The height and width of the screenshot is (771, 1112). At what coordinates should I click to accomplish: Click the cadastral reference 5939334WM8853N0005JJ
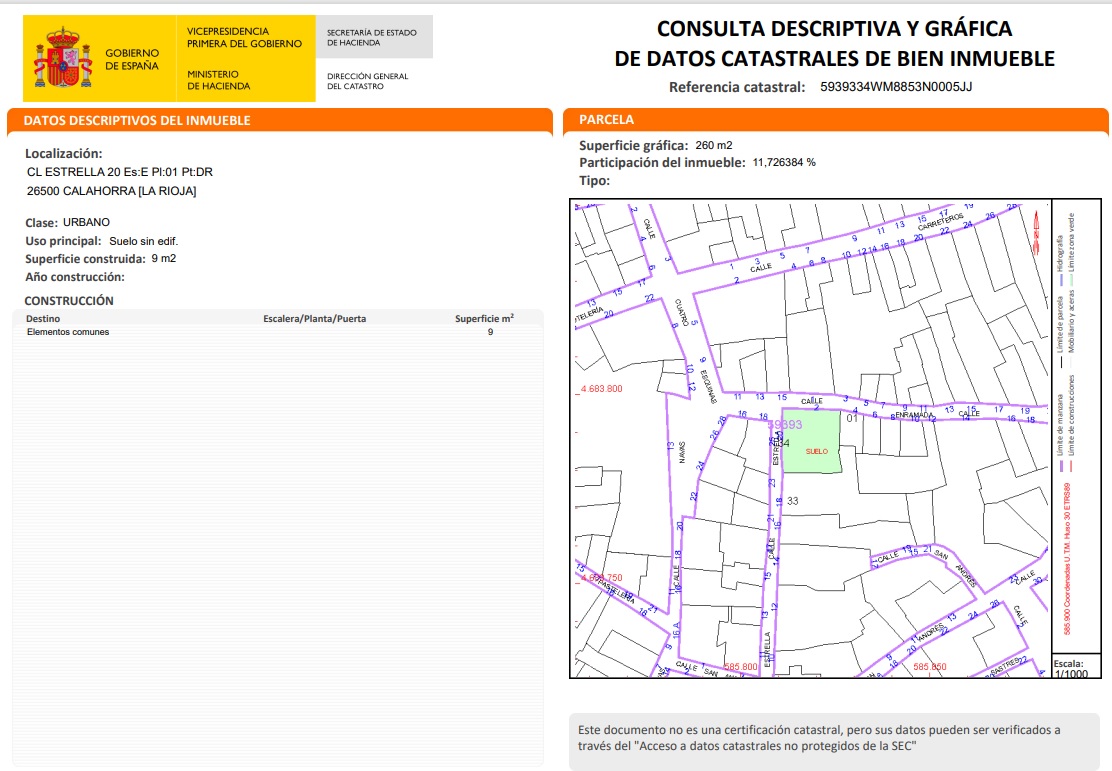pyautogui.click(x=895, y=87)
